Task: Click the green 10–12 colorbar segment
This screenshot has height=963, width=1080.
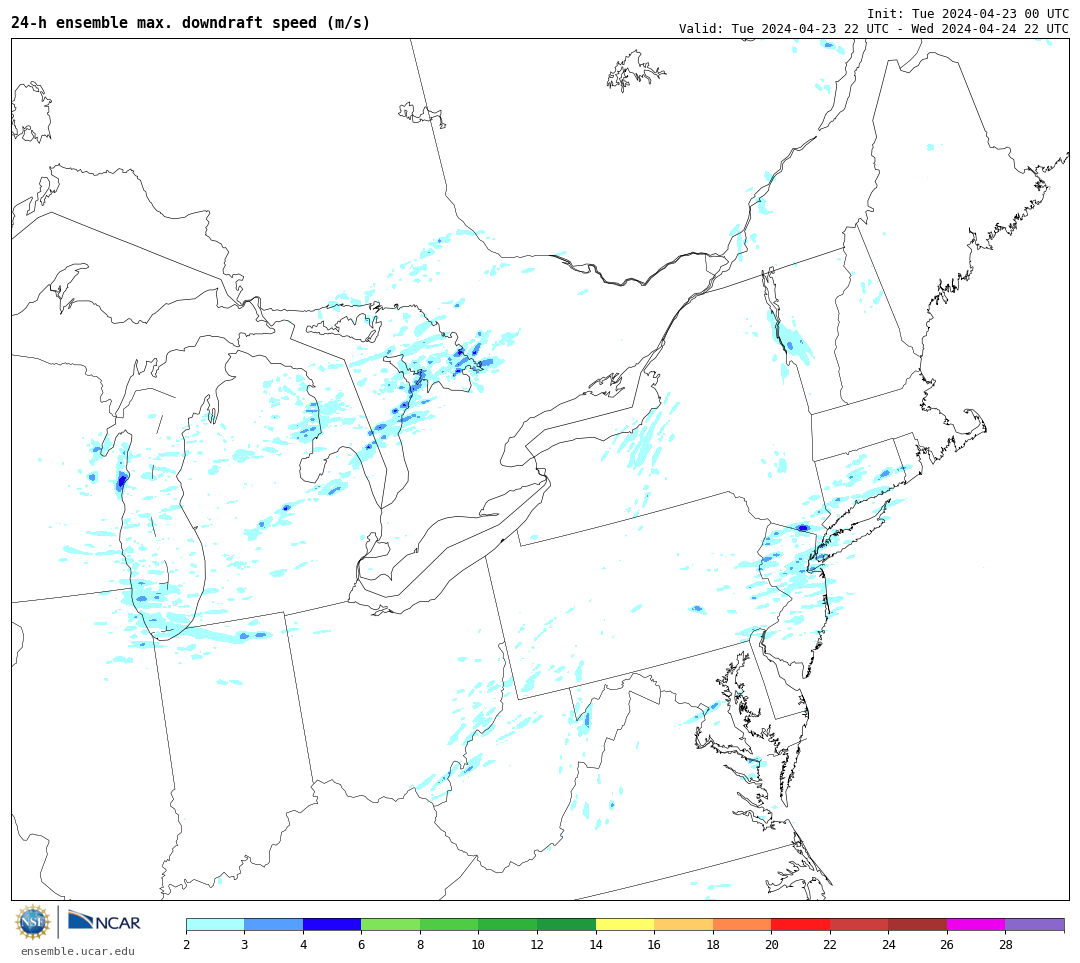Action: point(508,924)
